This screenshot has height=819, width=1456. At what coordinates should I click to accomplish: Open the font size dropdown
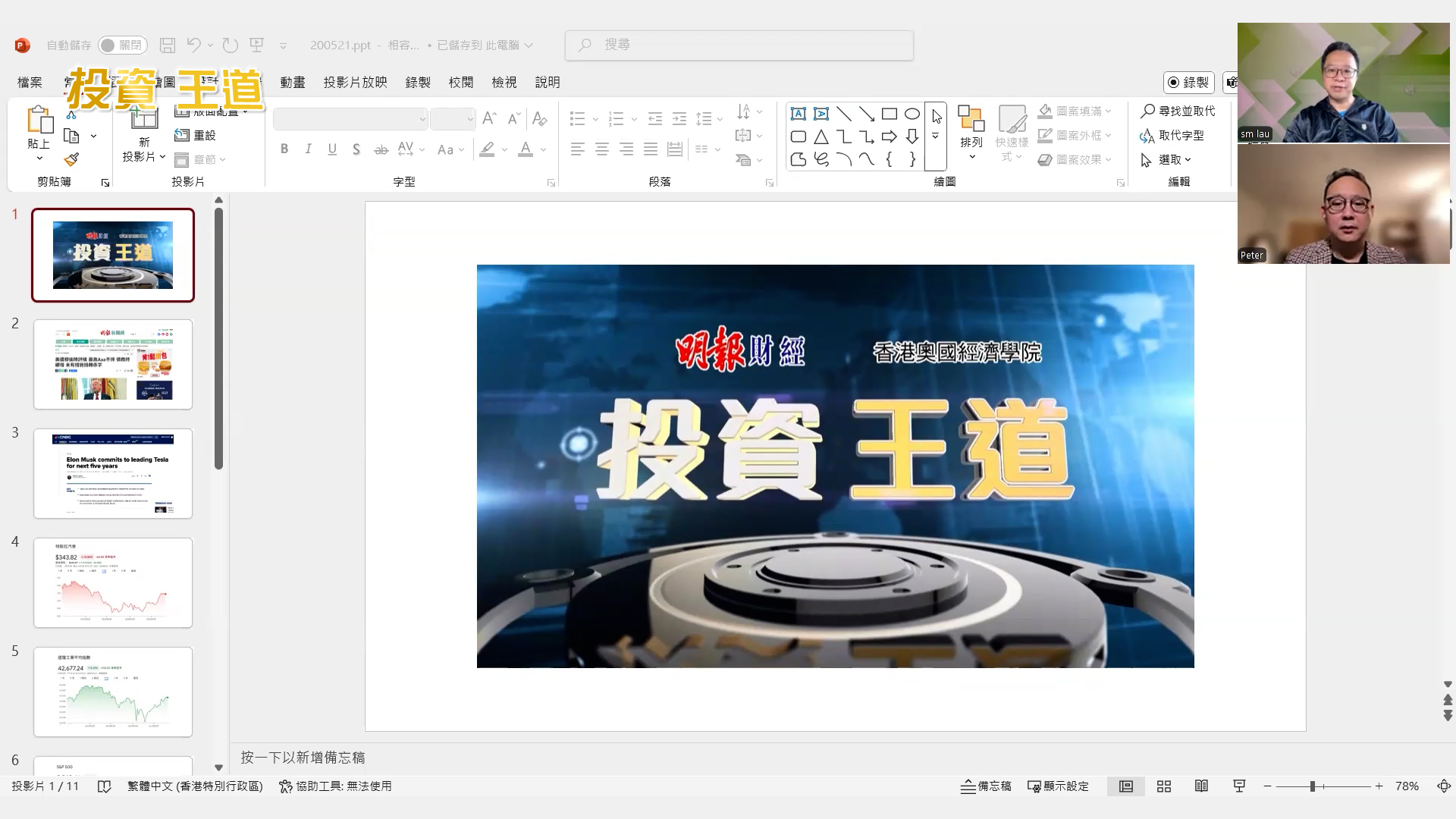469,119
